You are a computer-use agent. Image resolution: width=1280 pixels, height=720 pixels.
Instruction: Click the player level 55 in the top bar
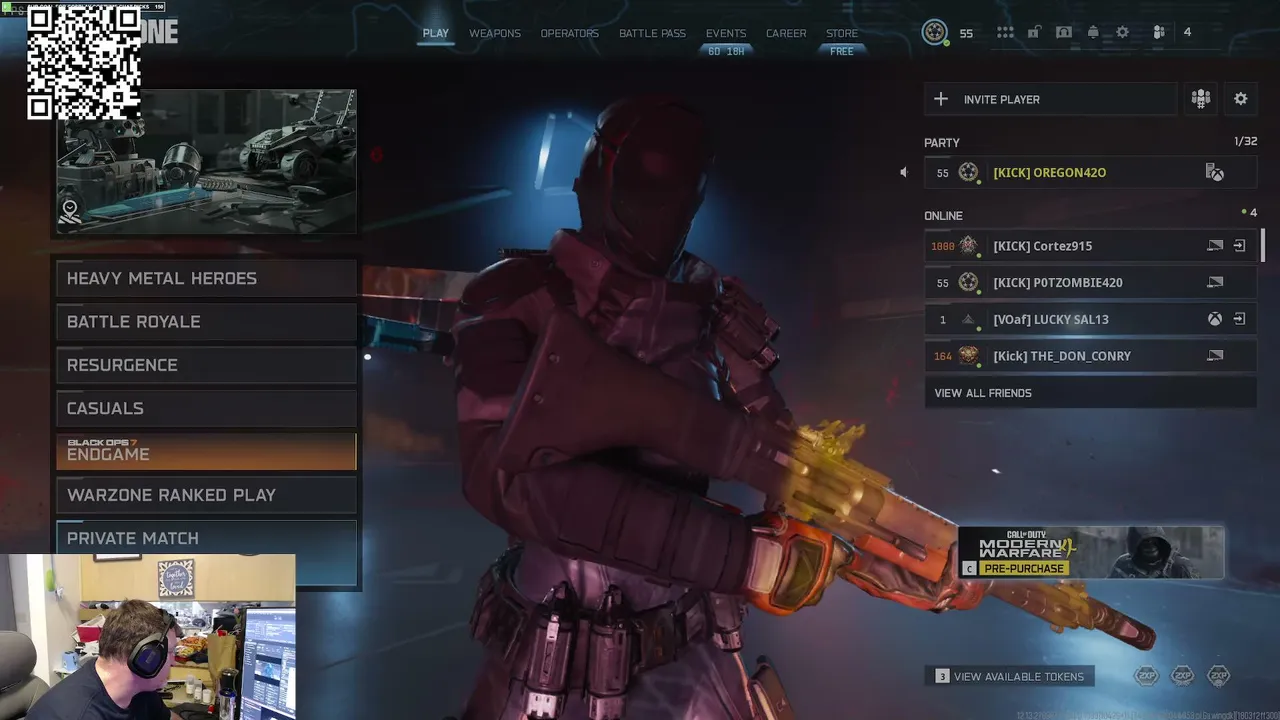(966, 33)
